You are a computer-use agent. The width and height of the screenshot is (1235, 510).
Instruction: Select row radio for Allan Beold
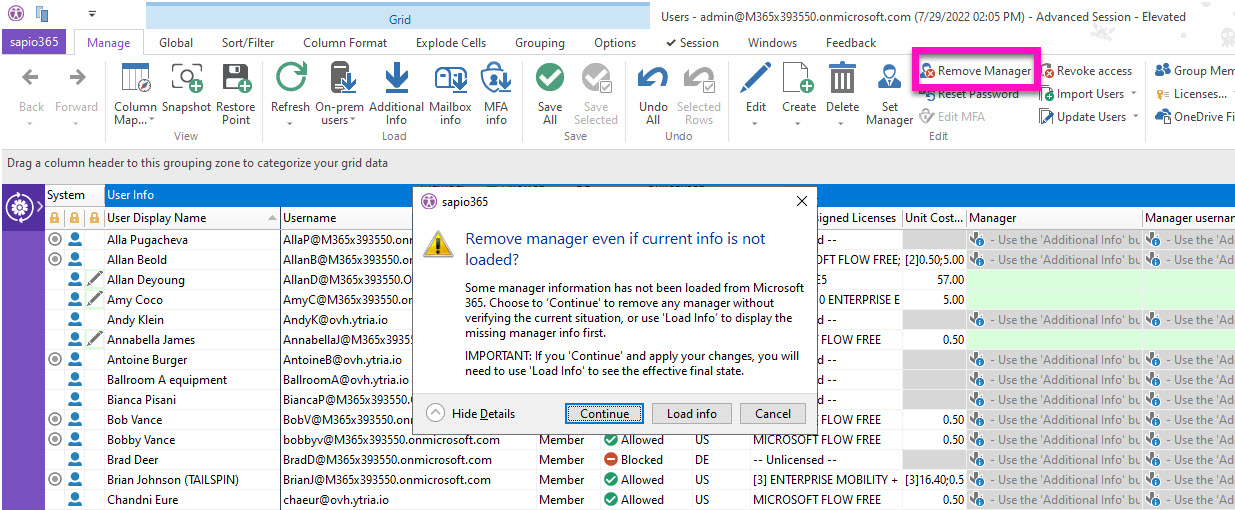point(55,260)
